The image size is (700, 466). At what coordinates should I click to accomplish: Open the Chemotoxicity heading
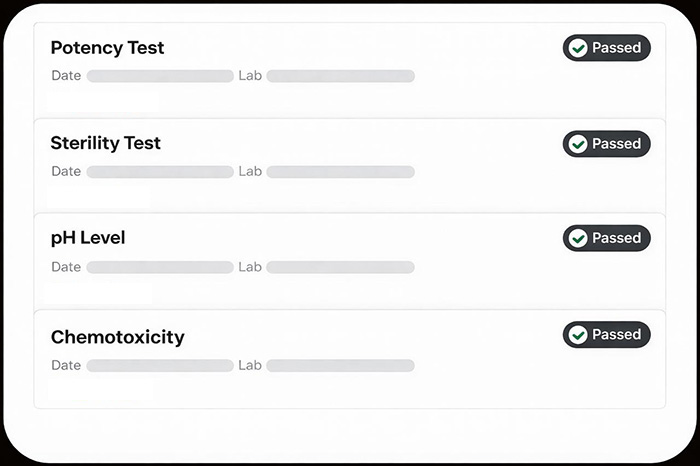[117, 337]
